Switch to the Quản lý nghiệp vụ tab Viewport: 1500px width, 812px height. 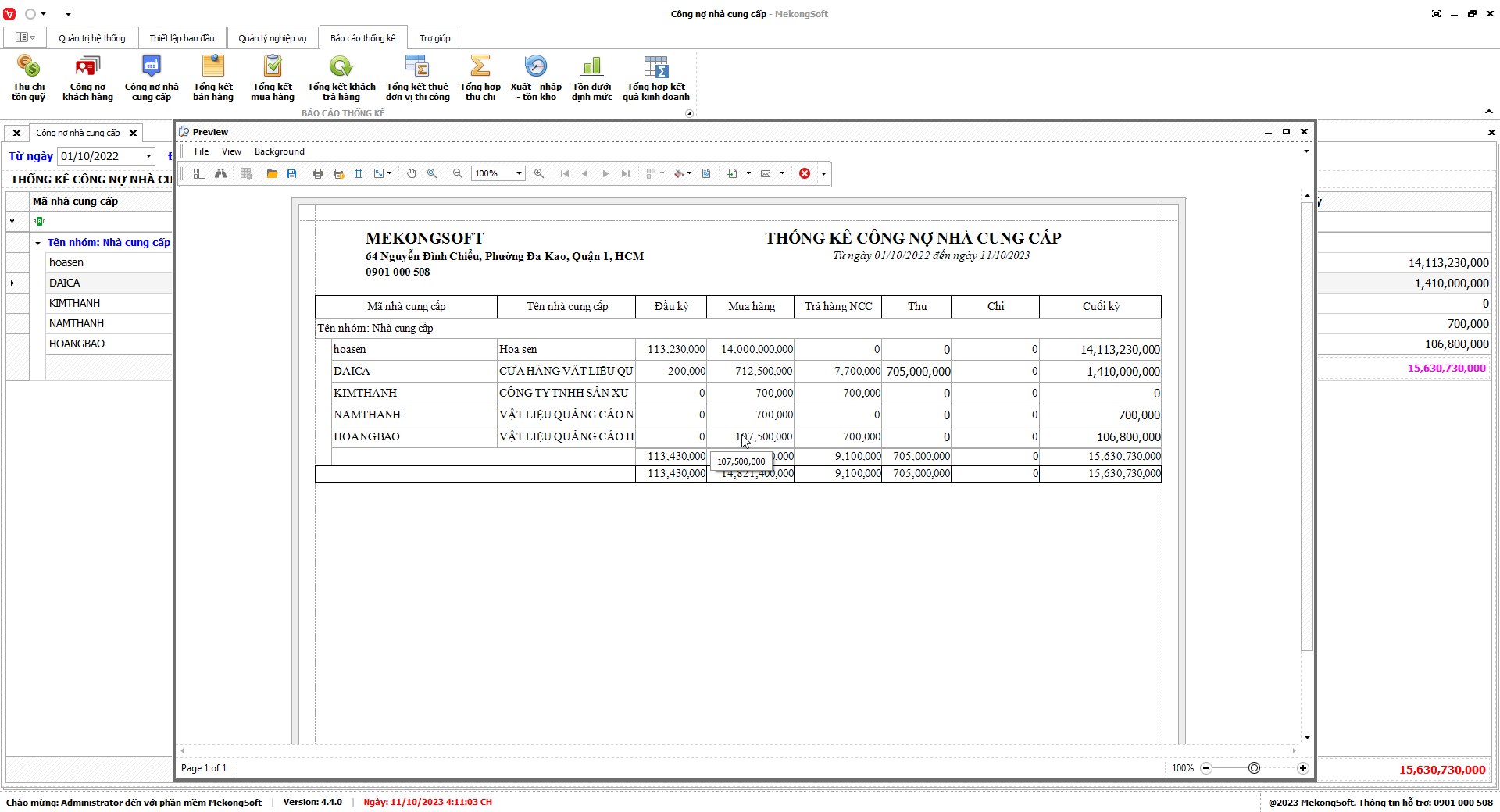272,38
